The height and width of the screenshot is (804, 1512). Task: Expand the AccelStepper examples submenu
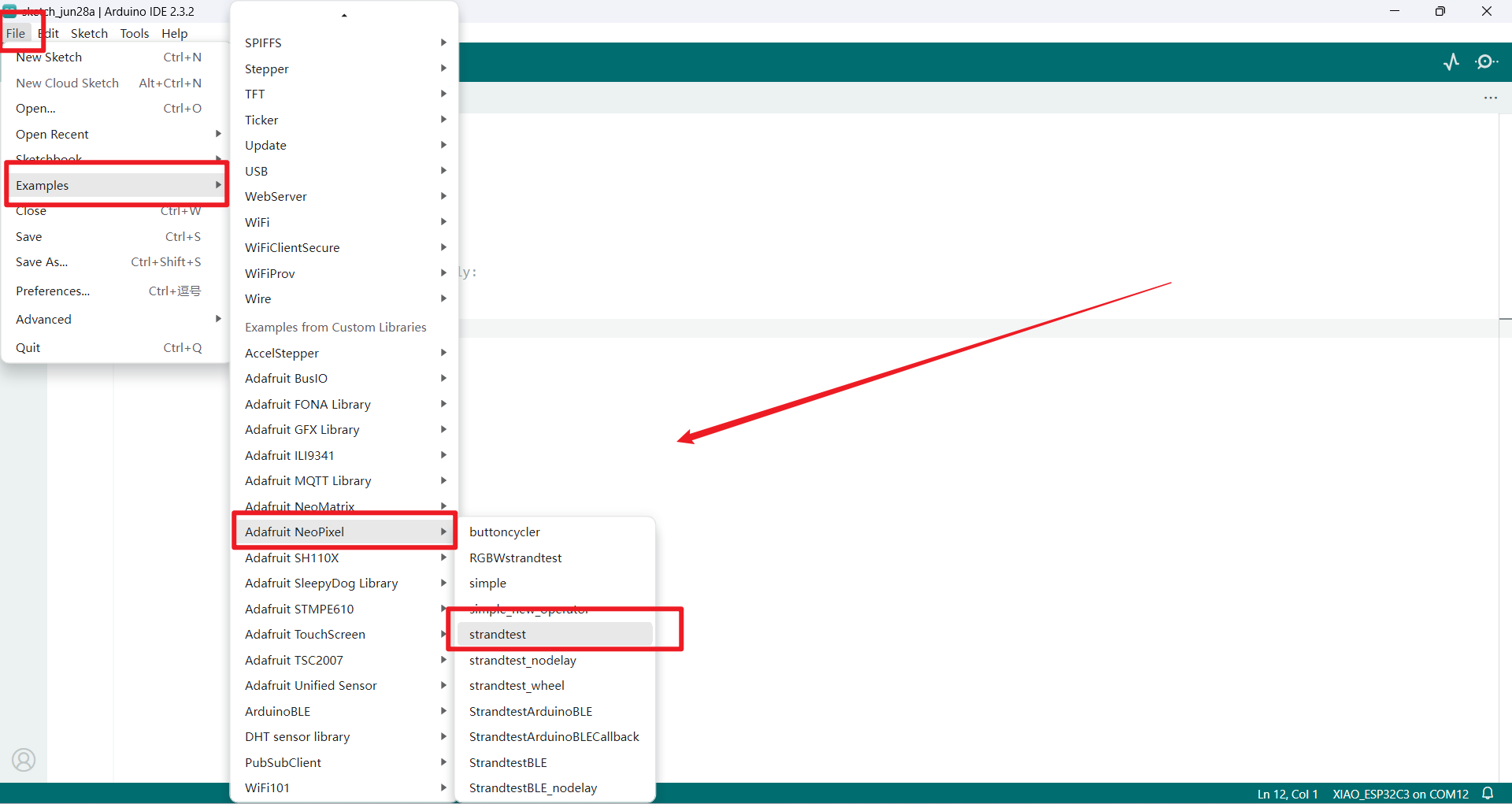pyautogui.click(x=344, y=353)
